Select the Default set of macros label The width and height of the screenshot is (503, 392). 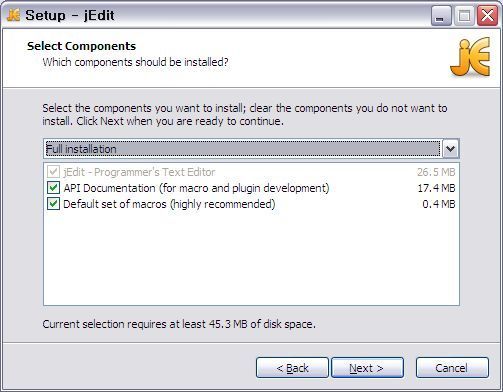(169, 204)
